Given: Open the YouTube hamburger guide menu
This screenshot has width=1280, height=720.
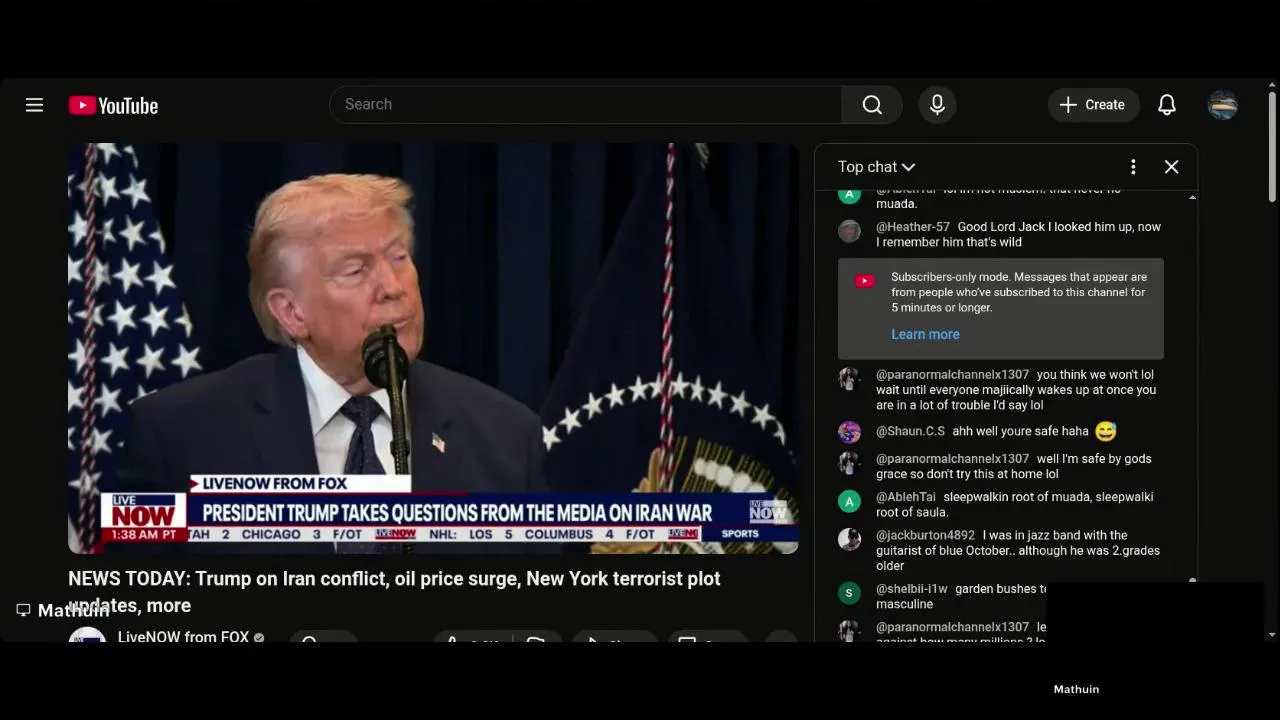Looking at the screenshot, I should tap(34, 105).
